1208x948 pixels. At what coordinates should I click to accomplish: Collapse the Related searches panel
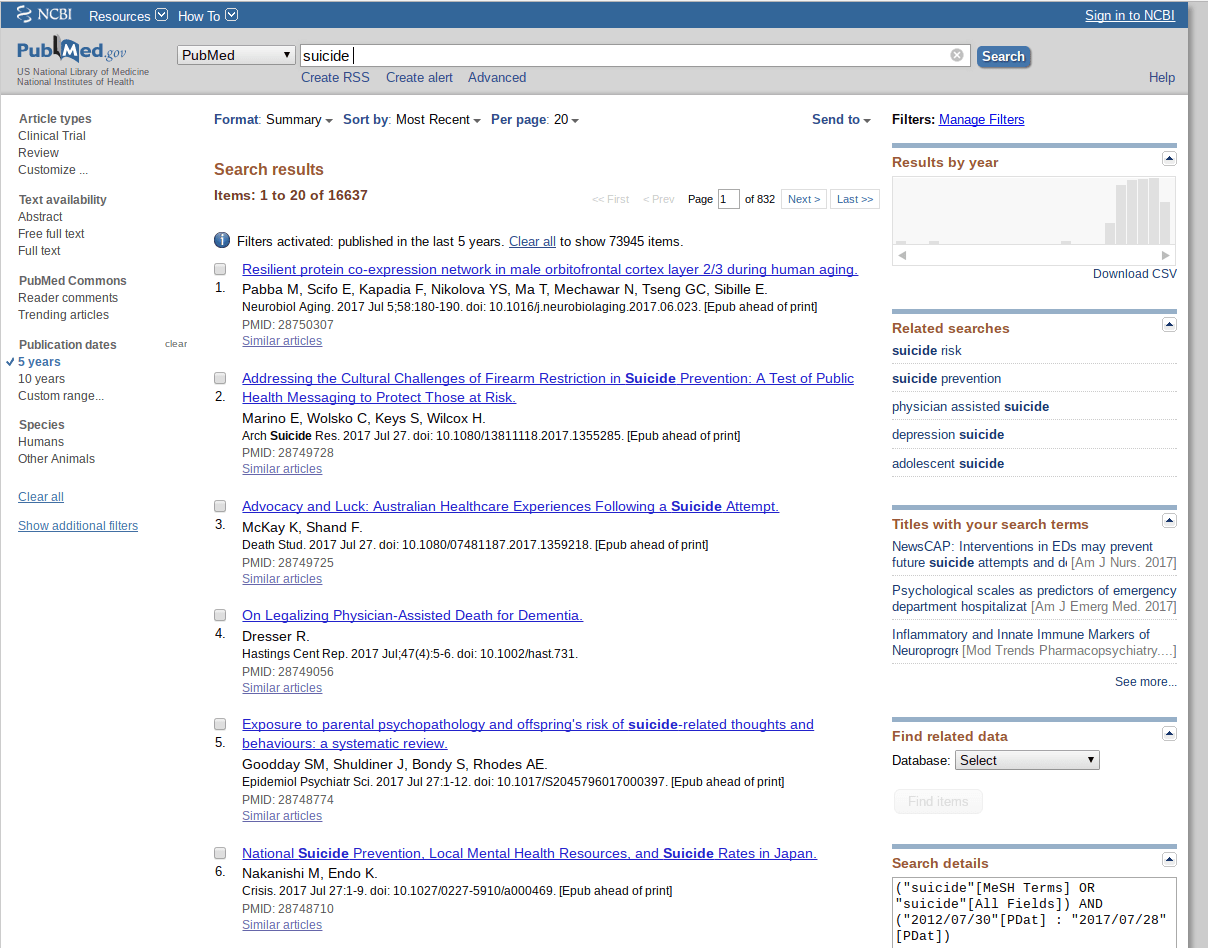1169,324
